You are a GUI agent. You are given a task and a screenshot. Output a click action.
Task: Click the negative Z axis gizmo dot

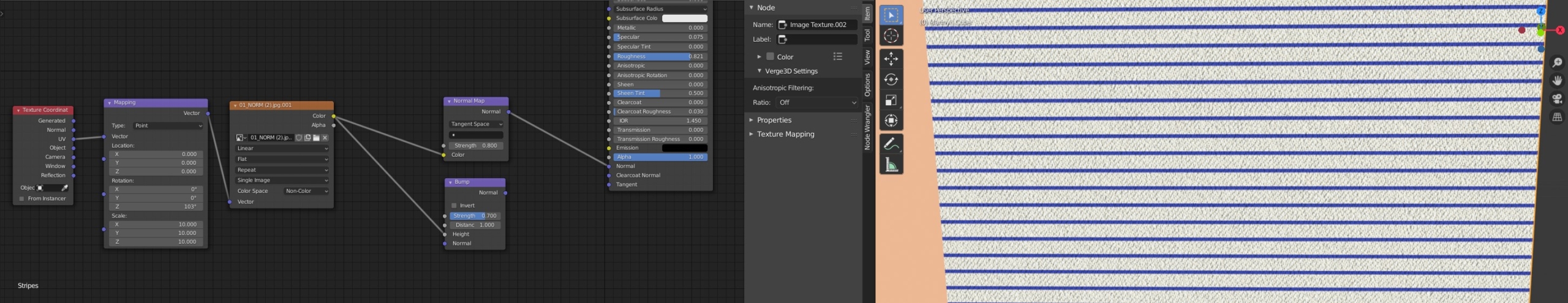click(x=1541, y=49)
